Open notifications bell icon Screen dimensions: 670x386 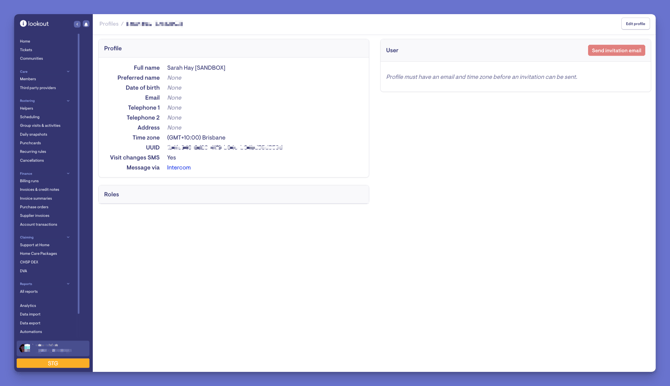pos(86,24)
